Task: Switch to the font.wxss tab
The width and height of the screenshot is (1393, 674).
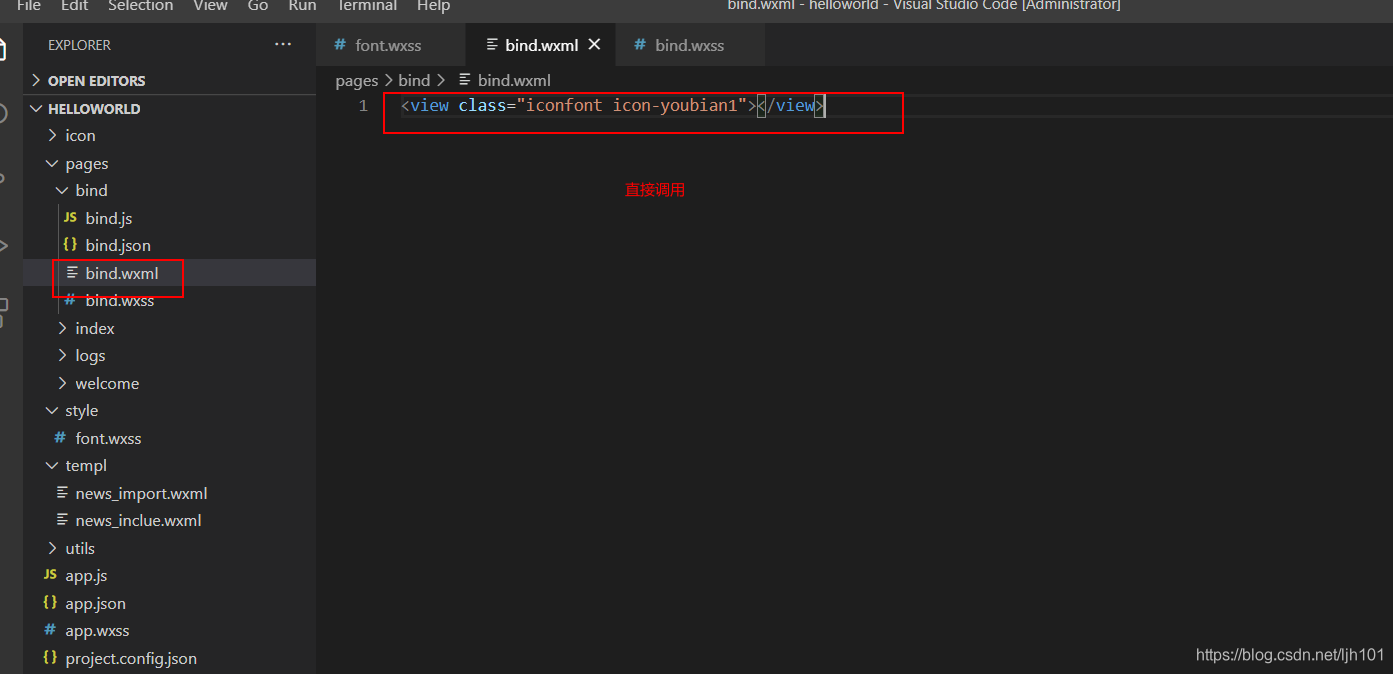Action: click(390, 45)
